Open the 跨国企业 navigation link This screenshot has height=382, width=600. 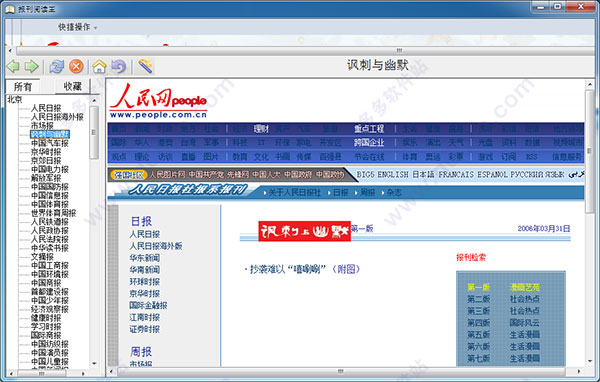[x=369, y=143]
